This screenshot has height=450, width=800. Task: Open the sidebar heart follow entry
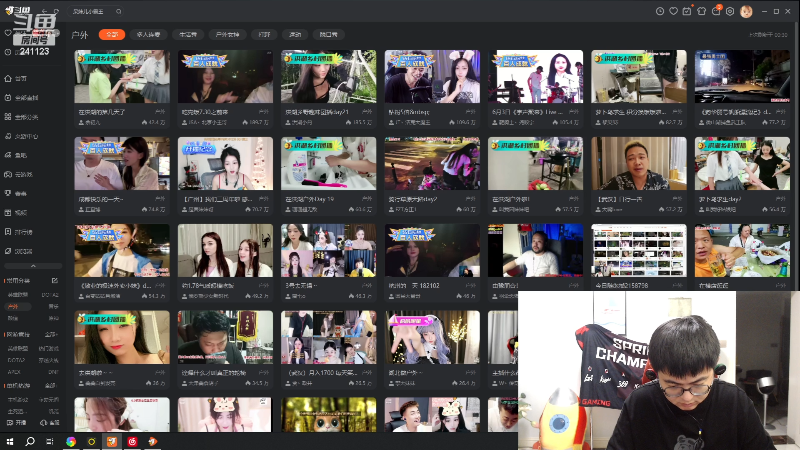[x=8, y=33]
